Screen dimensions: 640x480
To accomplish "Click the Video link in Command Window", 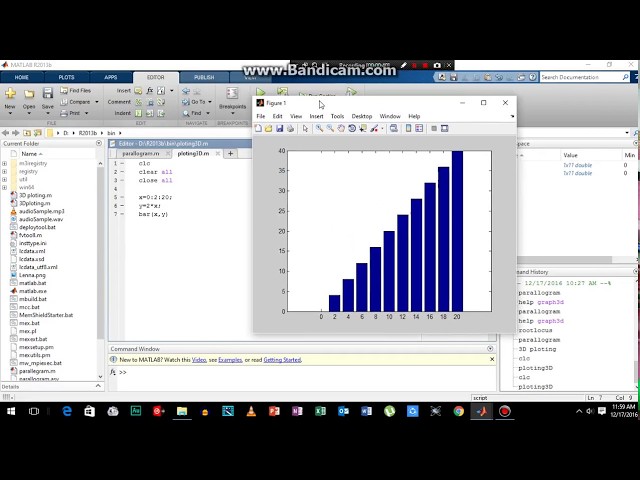I will (199, 360).
